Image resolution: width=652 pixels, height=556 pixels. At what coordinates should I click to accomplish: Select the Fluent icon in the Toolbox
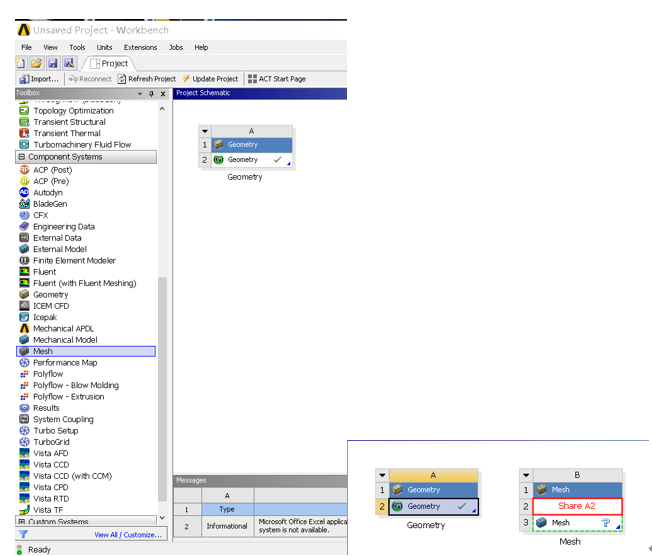[x=24, y=272]
